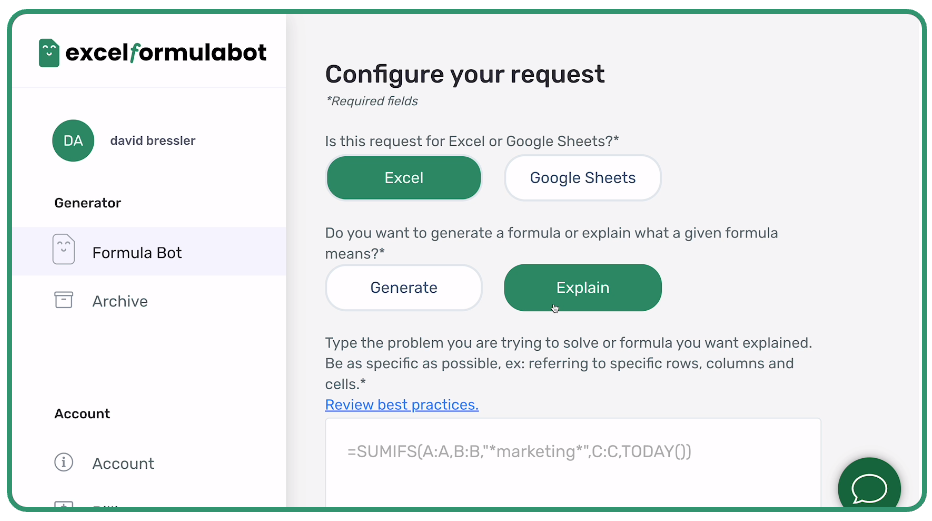
Task: Click the Generator section label
Action: [88, 203]
